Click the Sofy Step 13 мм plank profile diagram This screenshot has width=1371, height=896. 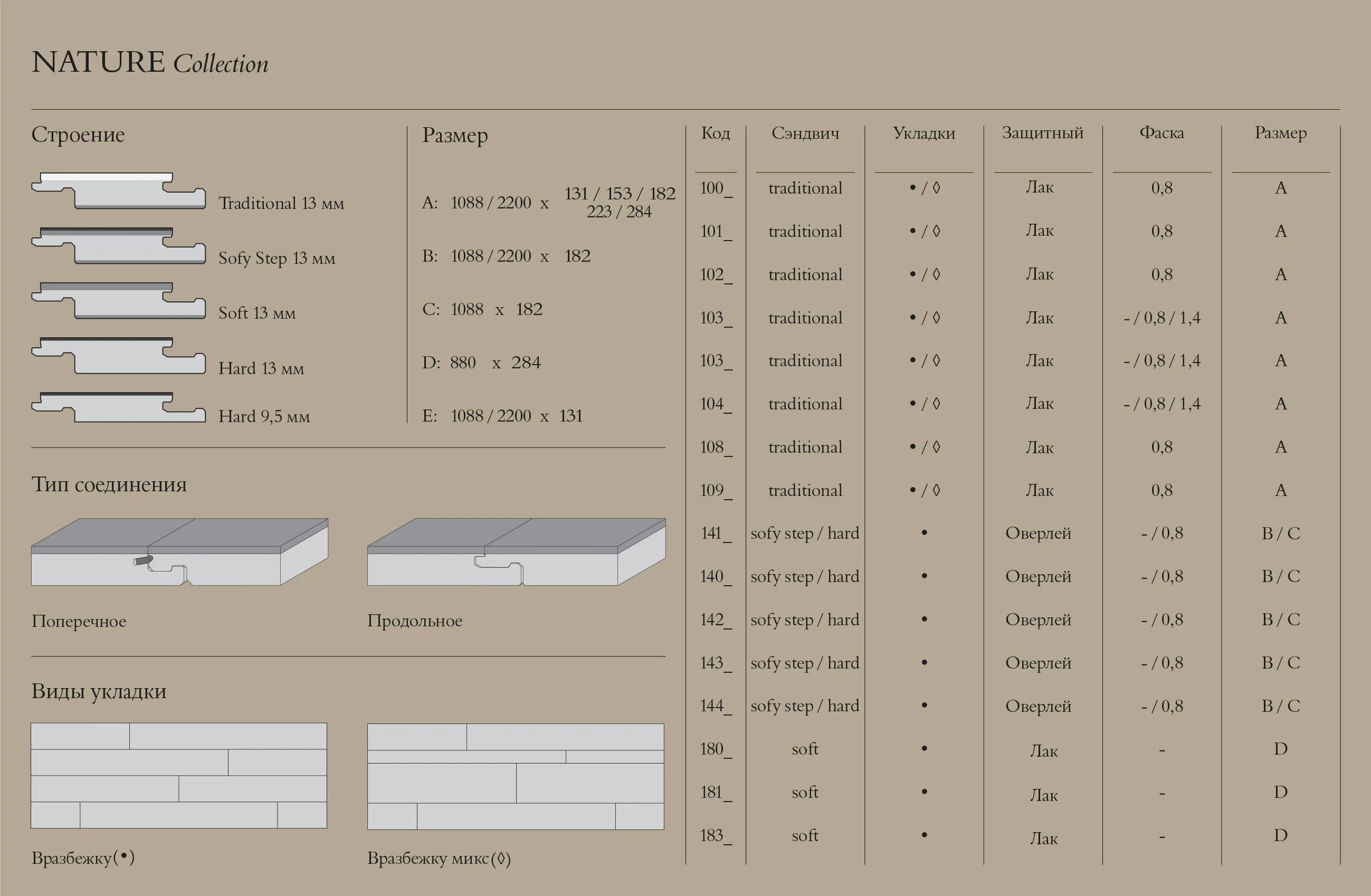pos(119,246)
